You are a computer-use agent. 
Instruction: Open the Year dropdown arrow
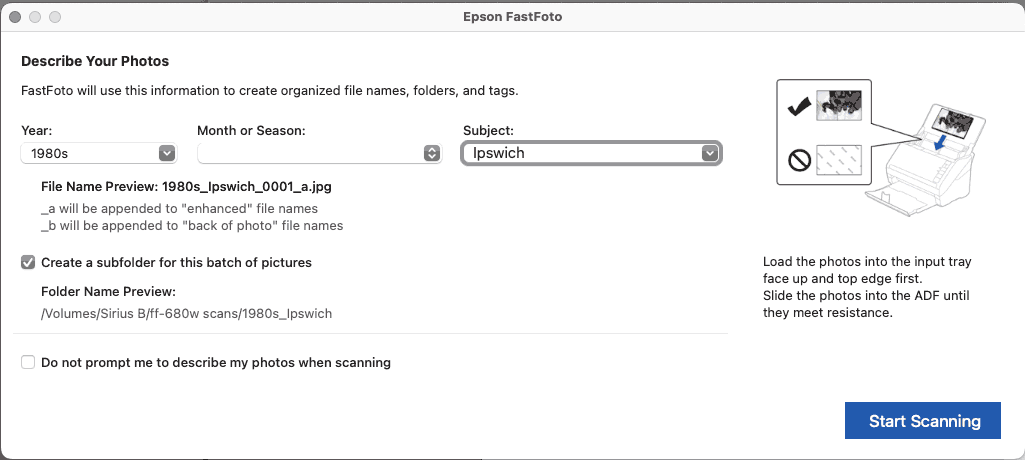click(167, 154)
